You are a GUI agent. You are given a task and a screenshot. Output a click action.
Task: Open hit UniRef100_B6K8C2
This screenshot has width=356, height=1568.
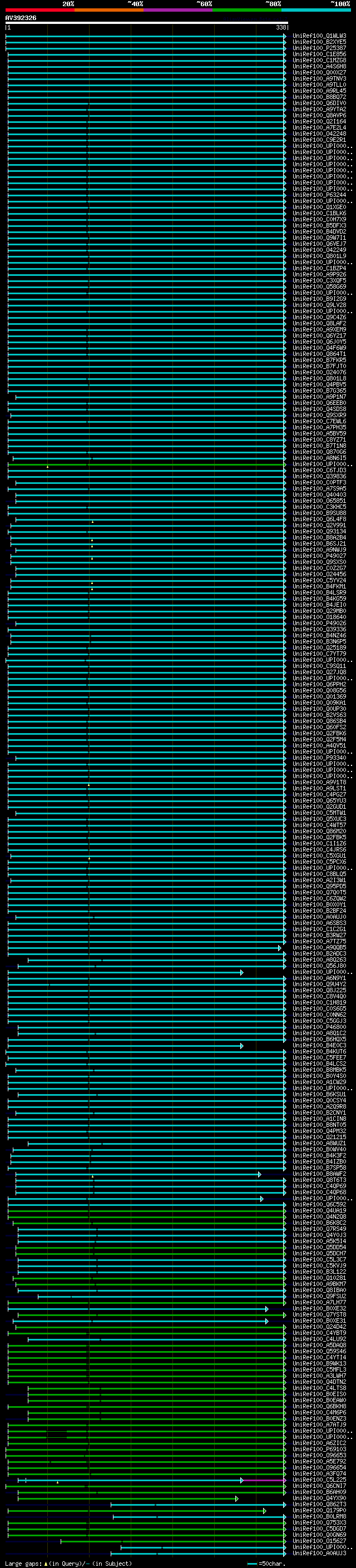point(319,1222)
